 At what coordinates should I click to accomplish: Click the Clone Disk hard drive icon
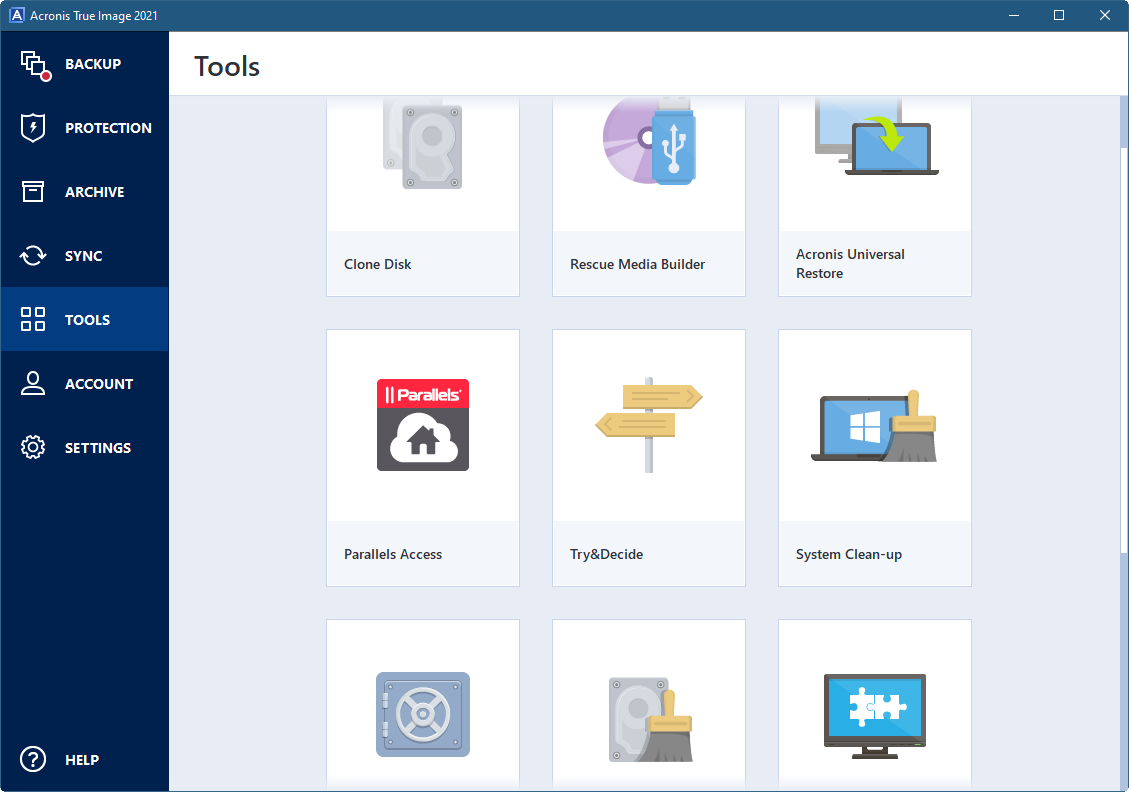click(423, 144)
